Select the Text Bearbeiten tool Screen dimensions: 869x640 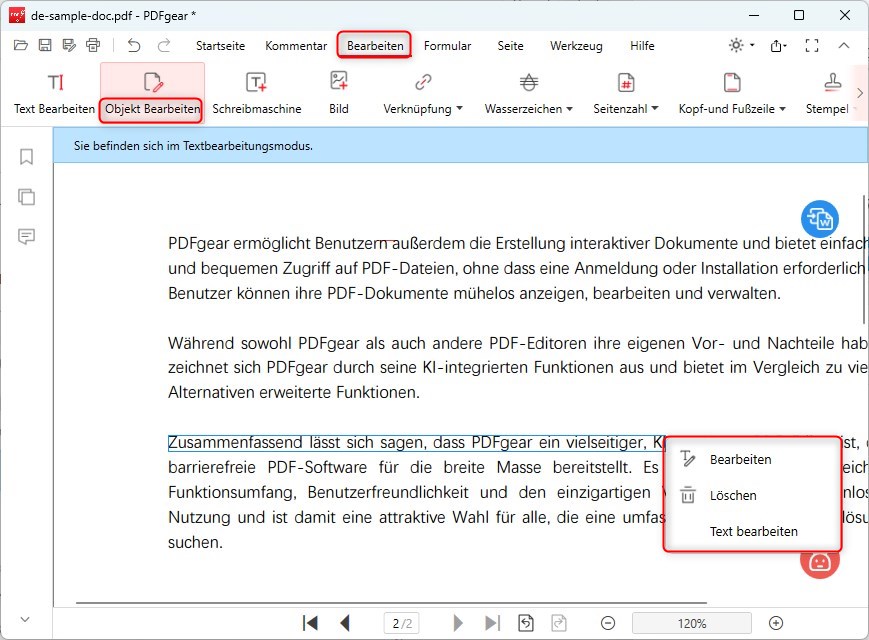click(54, 94)
